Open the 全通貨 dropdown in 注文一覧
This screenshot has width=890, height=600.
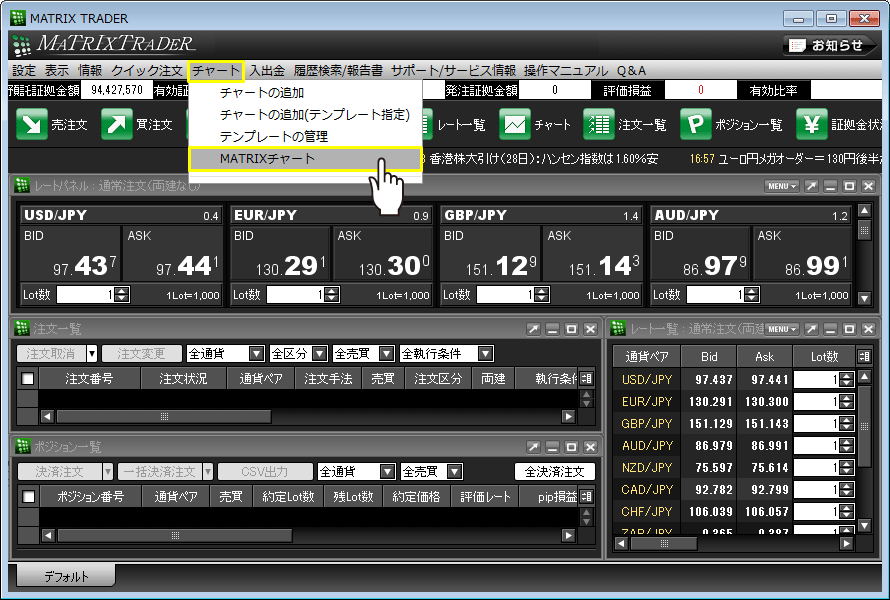click(x=226, y=354)
